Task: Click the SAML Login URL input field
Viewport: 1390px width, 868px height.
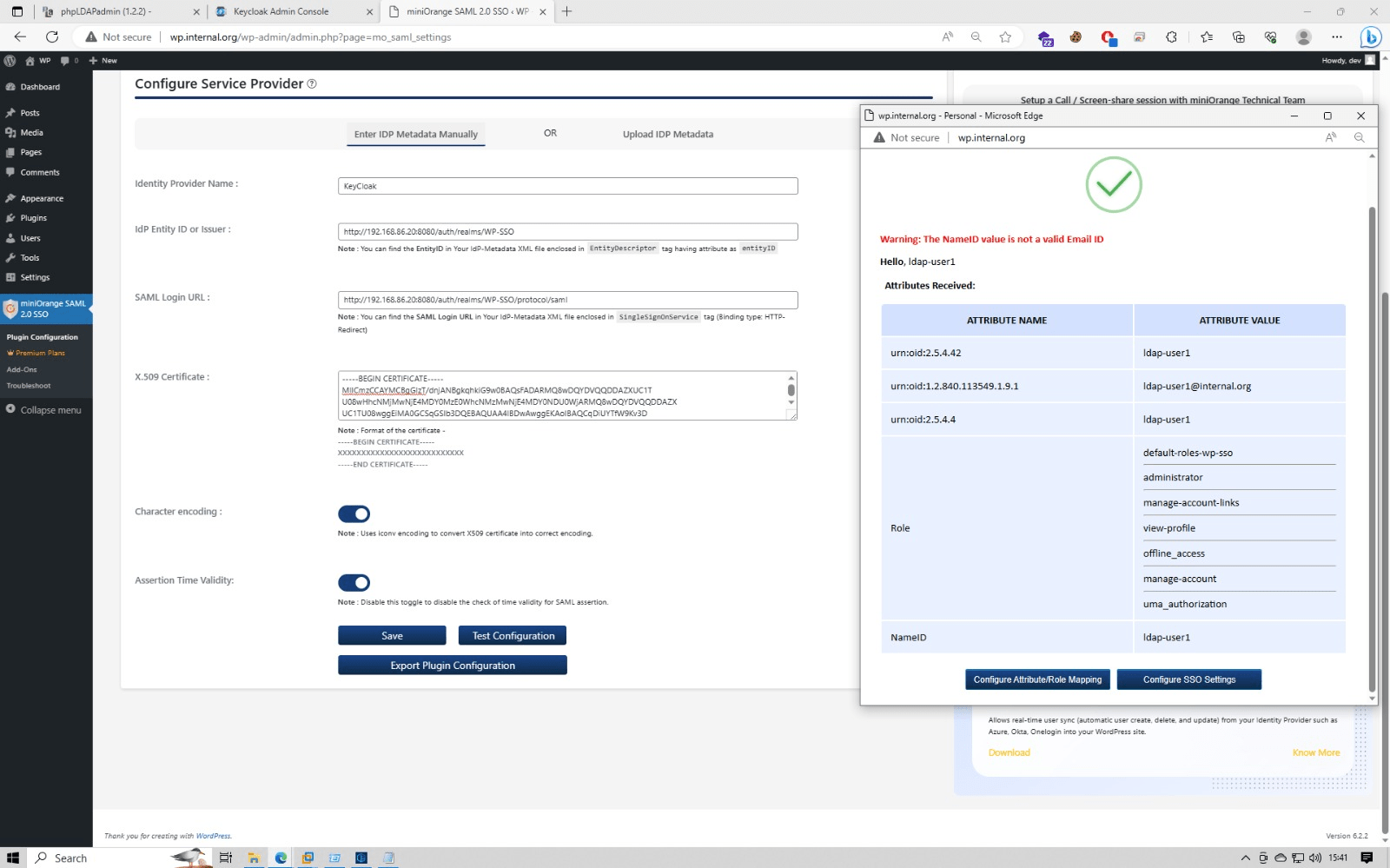Action: [x=567, y=300]
